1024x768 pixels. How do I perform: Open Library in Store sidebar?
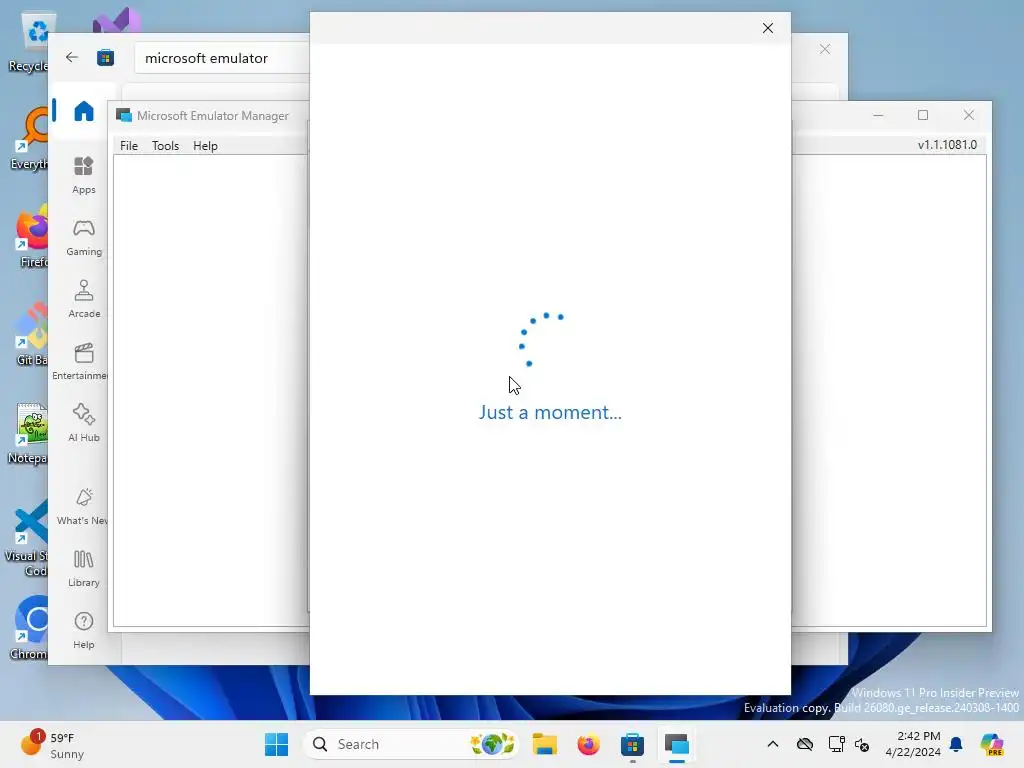pos(84,568)
